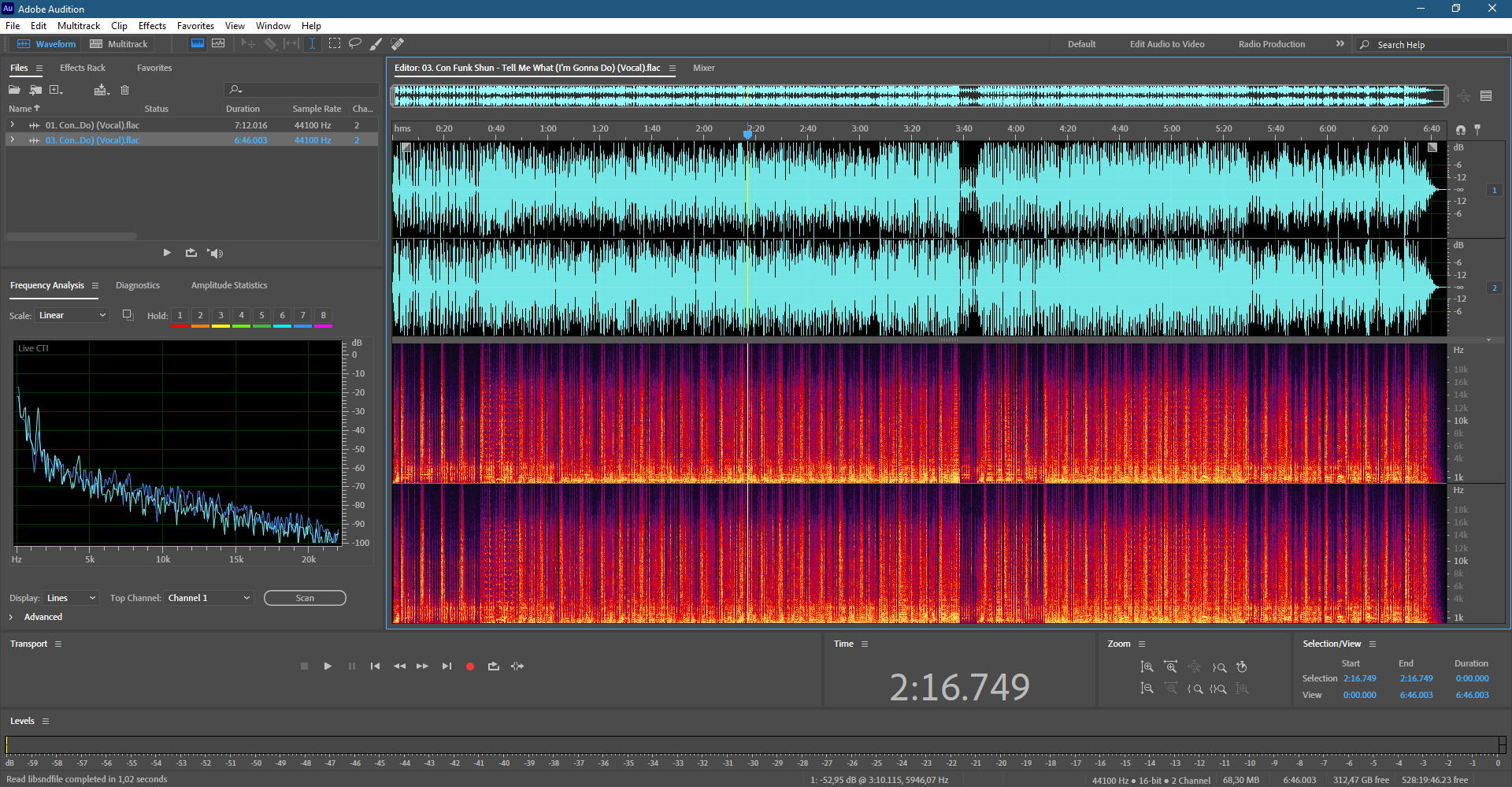This screenshot has width=1512, height=787.
Task: Click Zoom In Time icon
Action: pos(1171,667)
